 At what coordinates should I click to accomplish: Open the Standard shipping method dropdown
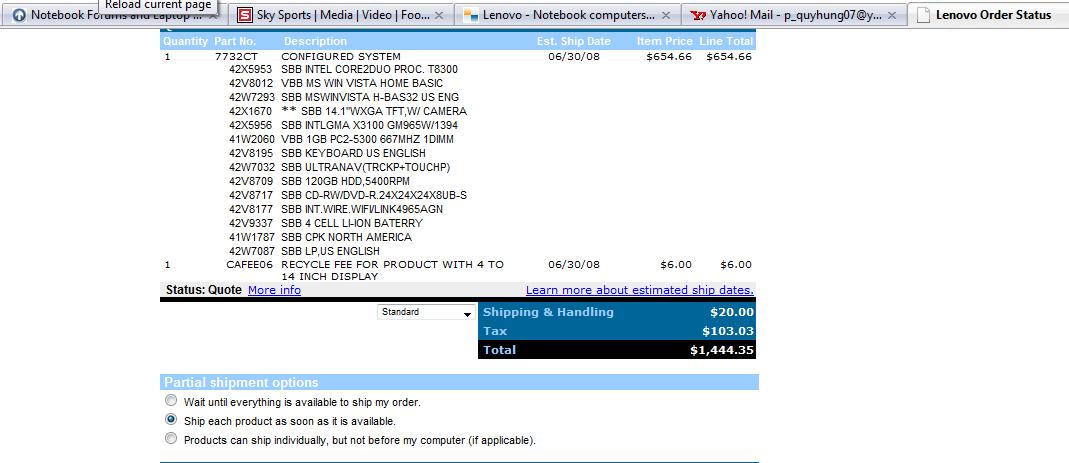pos(426,312)
